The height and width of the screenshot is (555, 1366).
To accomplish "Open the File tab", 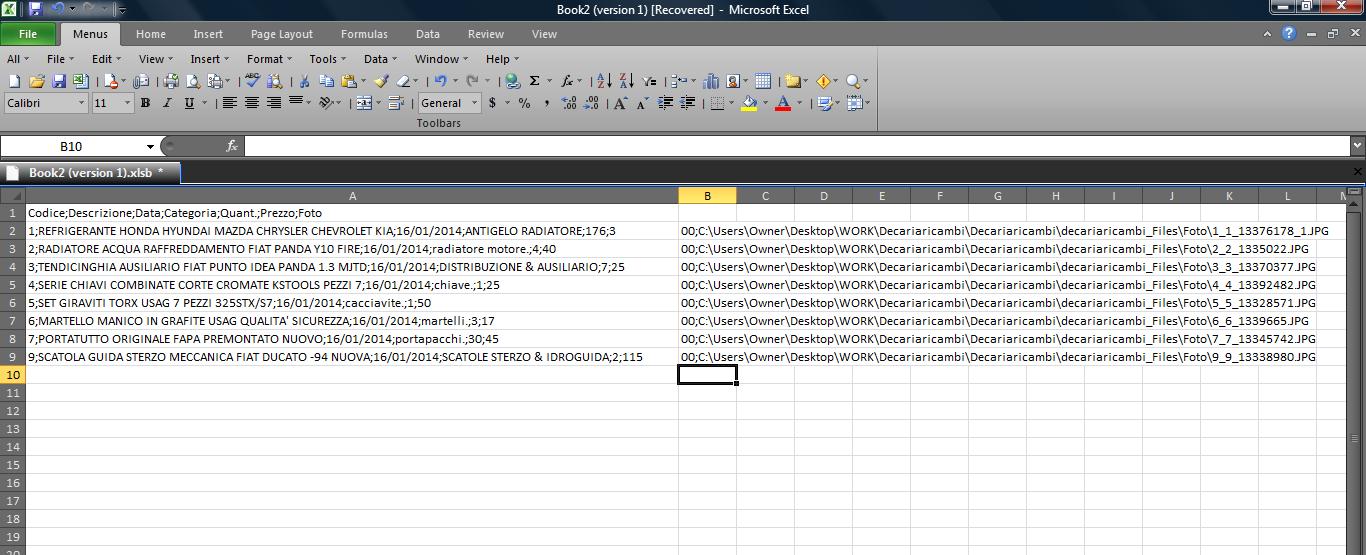I will click(28, 34).
